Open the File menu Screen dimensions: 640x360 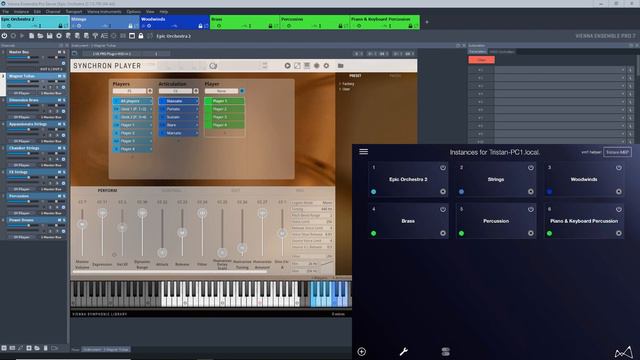pos(6,12)
